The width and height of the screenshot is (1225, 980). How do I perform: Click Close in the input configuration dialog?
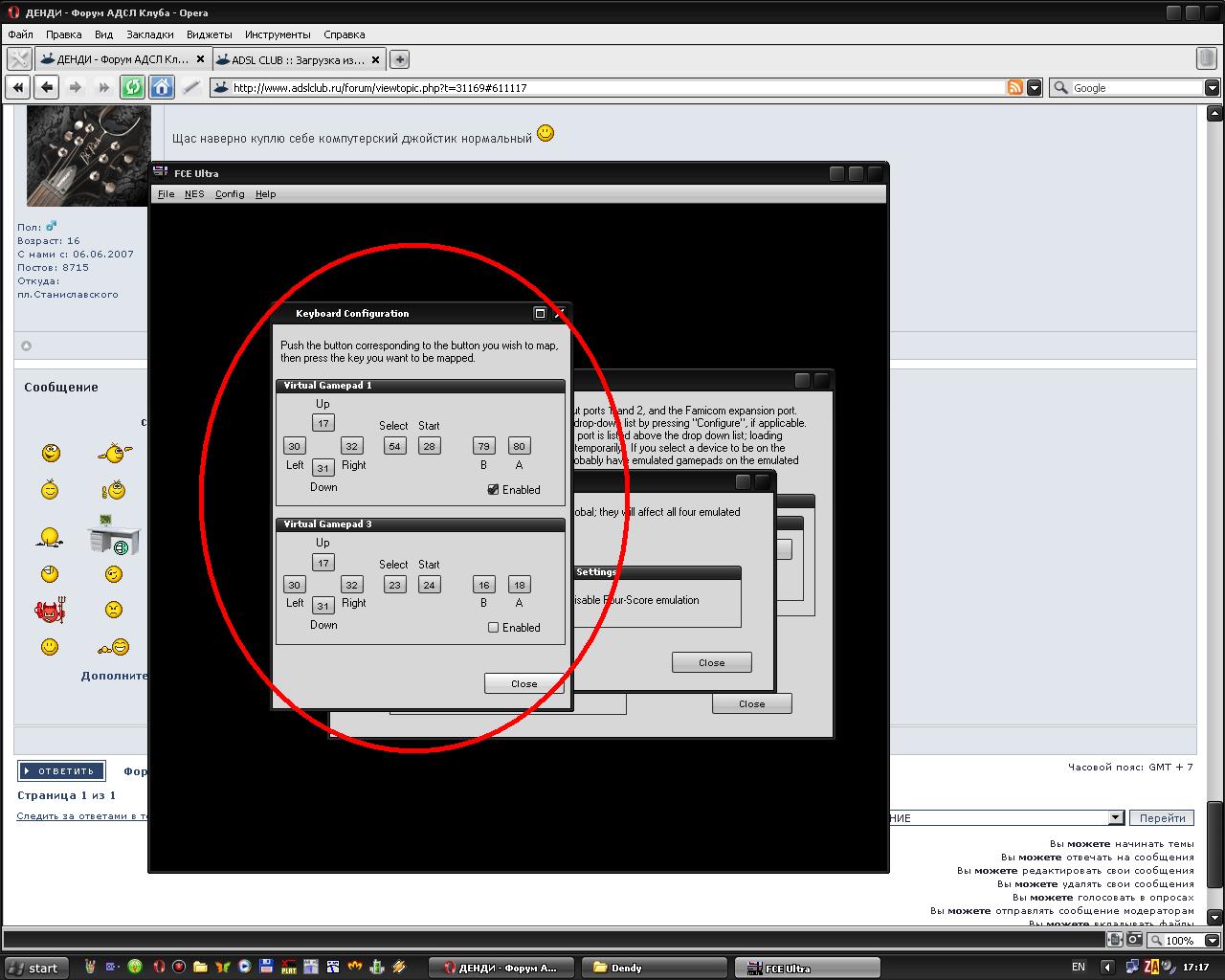[752, 703]
